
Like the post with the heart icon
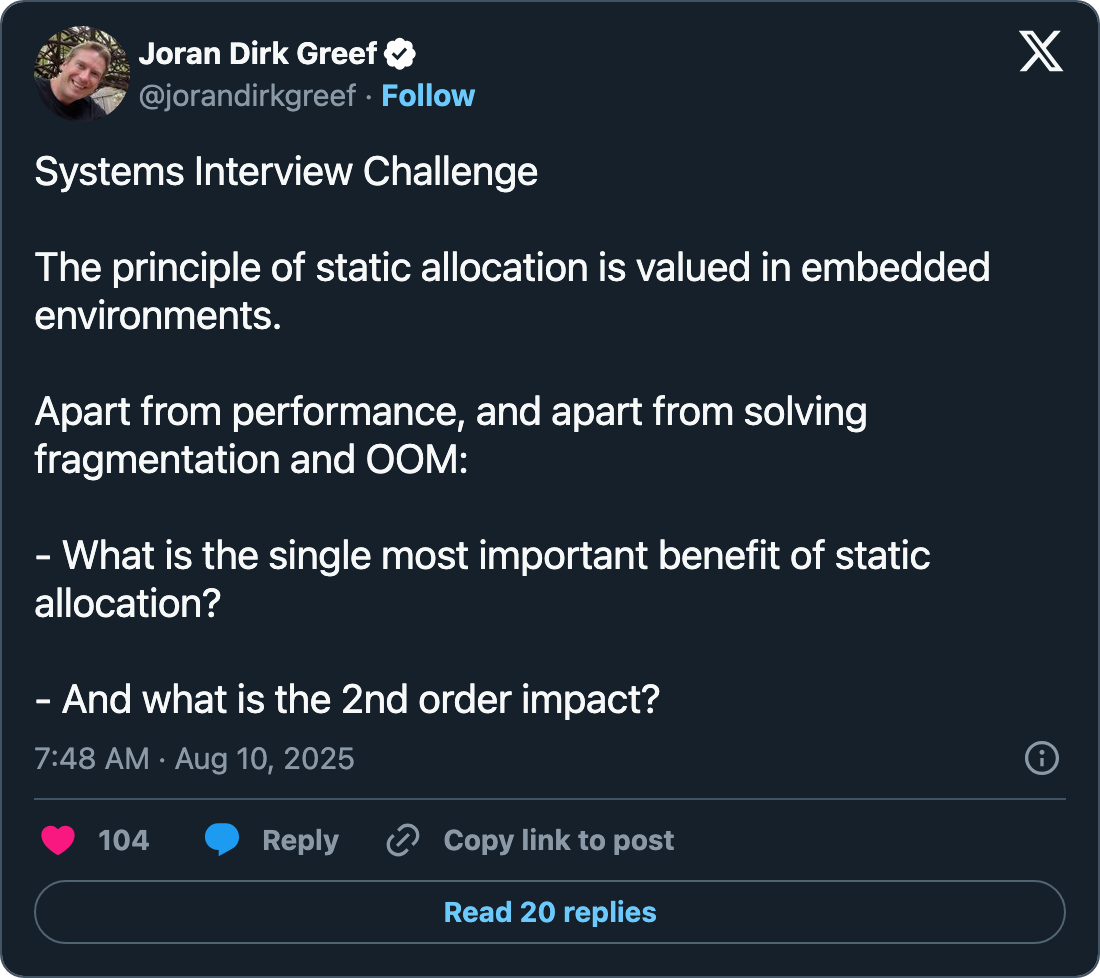tap(58, 840)
